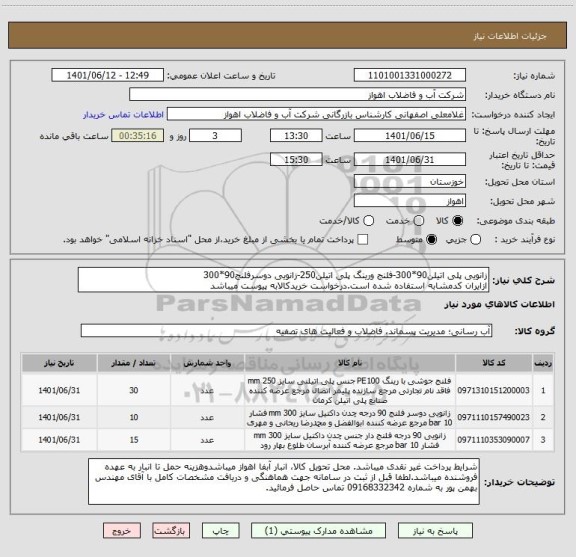Click the اطلاعات کالاهای مورد نیاز heading
Image resolution: width=576 pixels, height=557 pixels.
tap(500, 304)
